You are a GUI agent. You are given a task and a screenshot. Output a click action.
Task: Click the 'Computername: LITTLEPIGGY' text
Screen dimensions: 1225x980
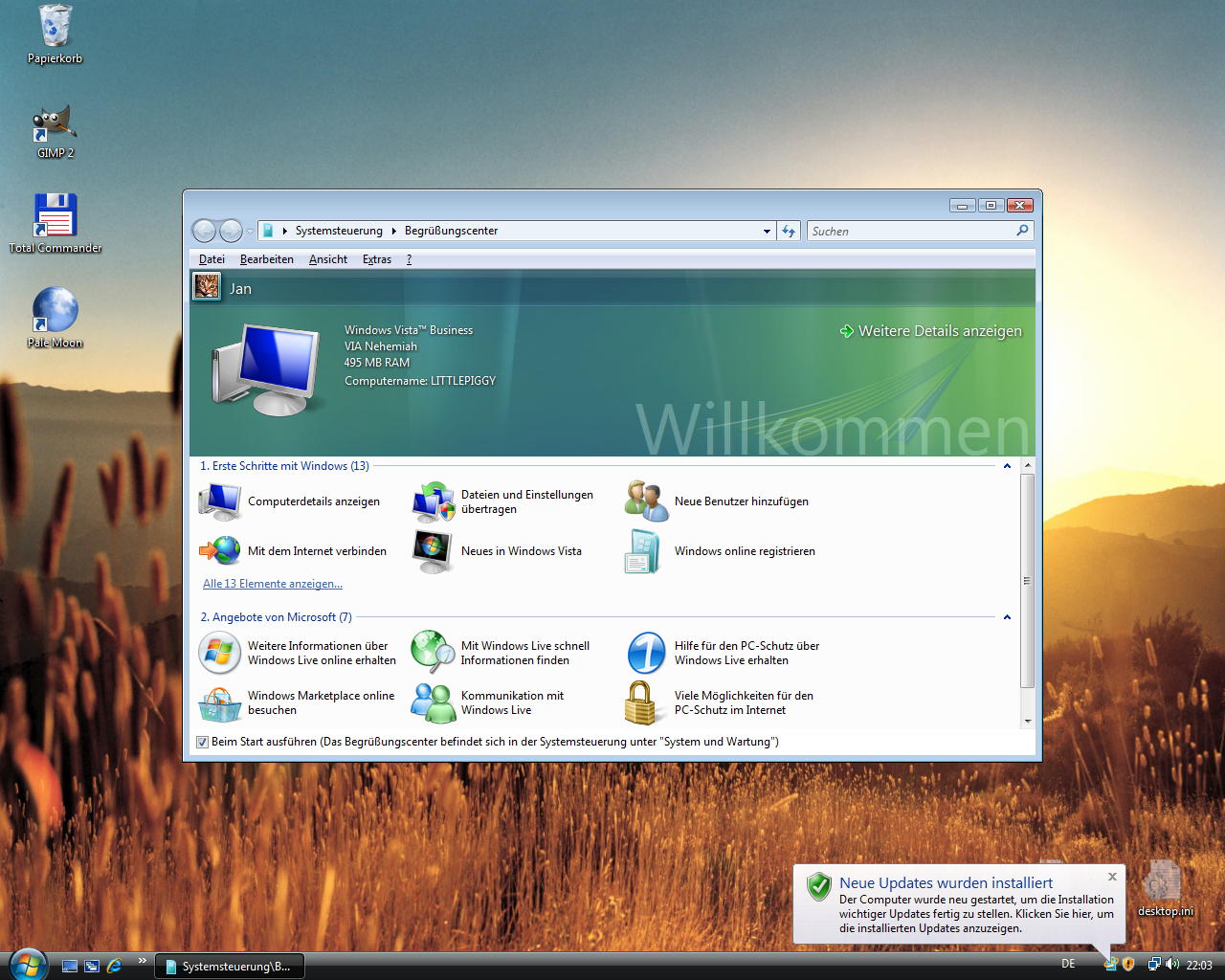[420, 380]
